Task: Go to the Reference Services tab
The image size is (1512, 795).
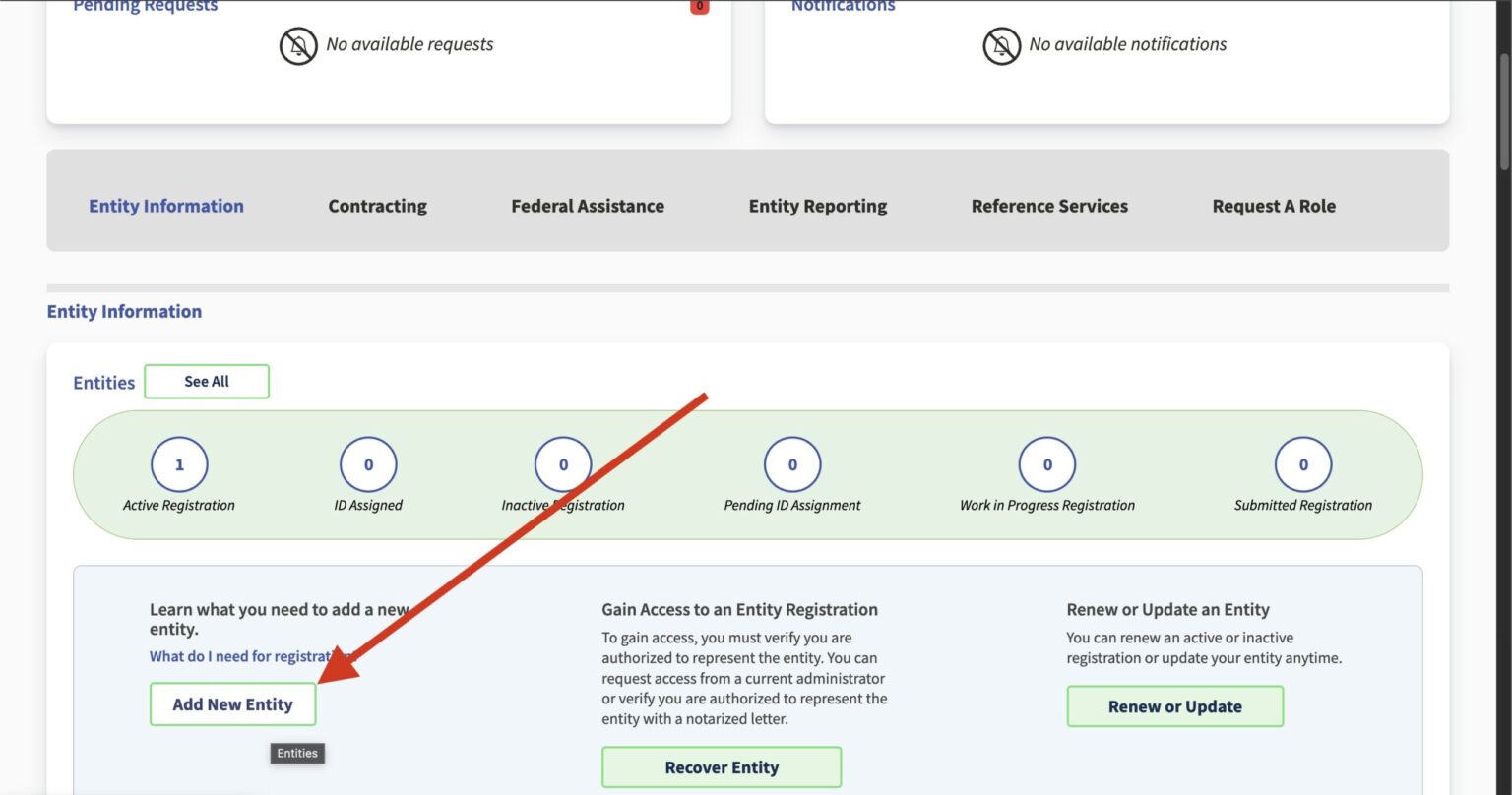Action: pos(1049,206)
